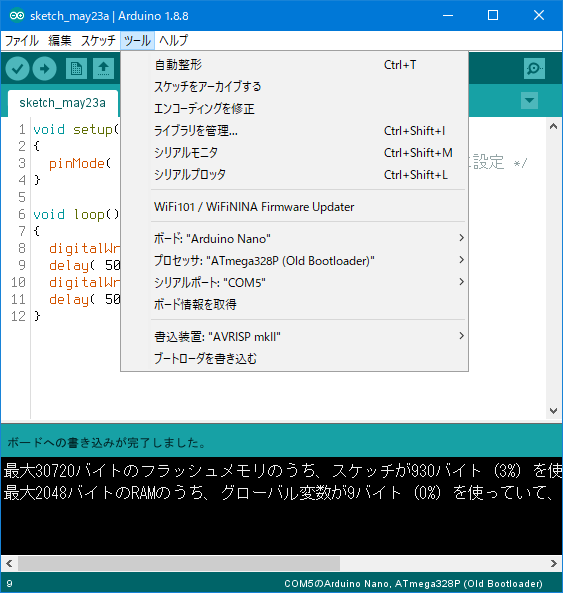Image resolution: width=563 pixels, height=593 pixels.
Task: Minimize the Arduino window
Action: (448, 16)
